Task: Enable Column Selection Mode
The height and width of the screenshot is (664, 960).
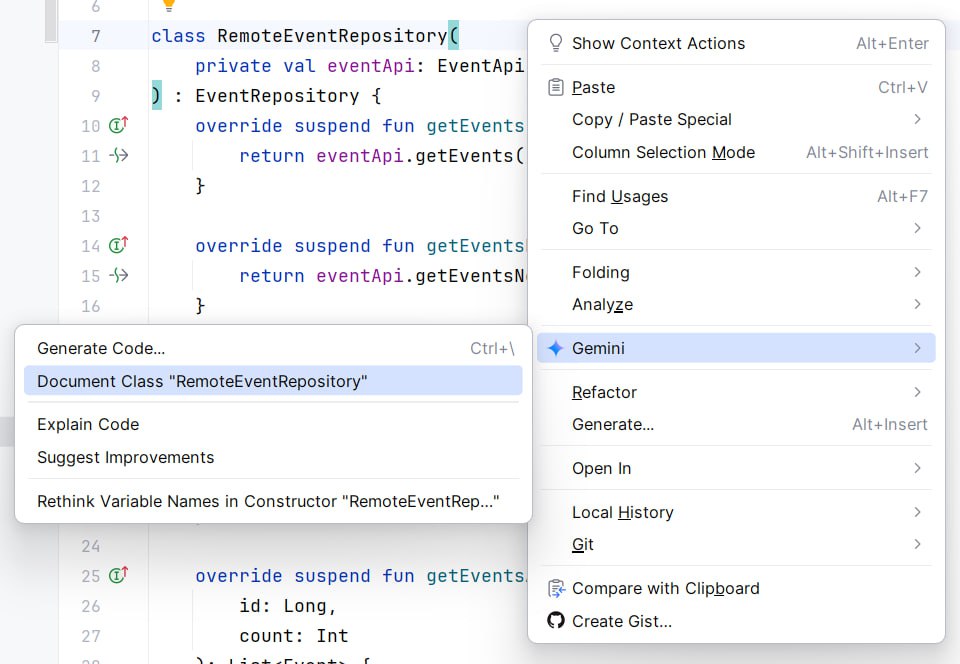Action: pyautogui.click(x=736, y=152)
